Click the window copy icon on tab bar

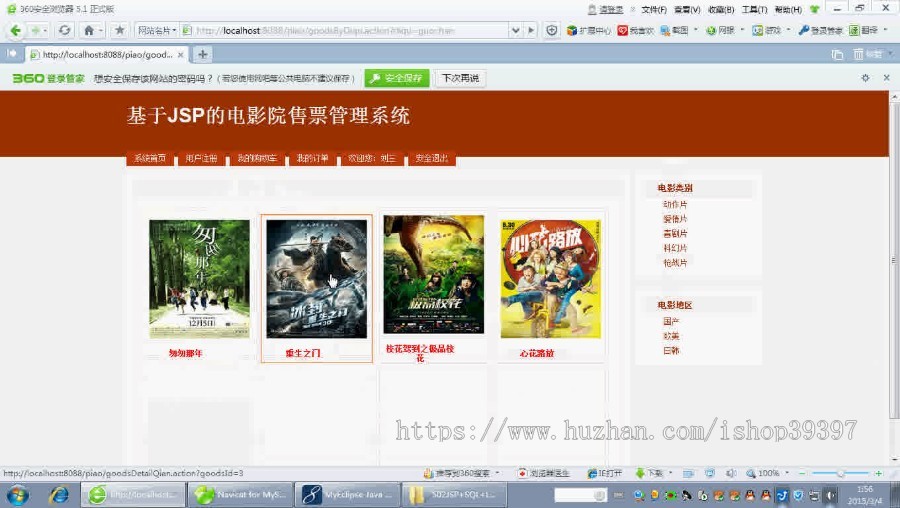[837, 55]
